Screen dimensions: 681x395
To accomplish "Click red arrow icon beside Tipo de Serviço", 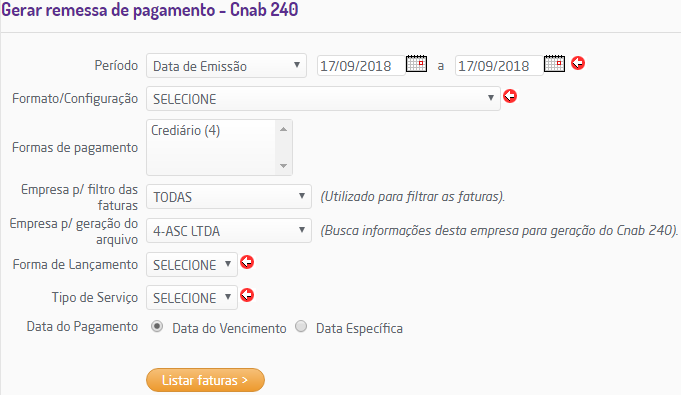I will (x=247, y=295).
